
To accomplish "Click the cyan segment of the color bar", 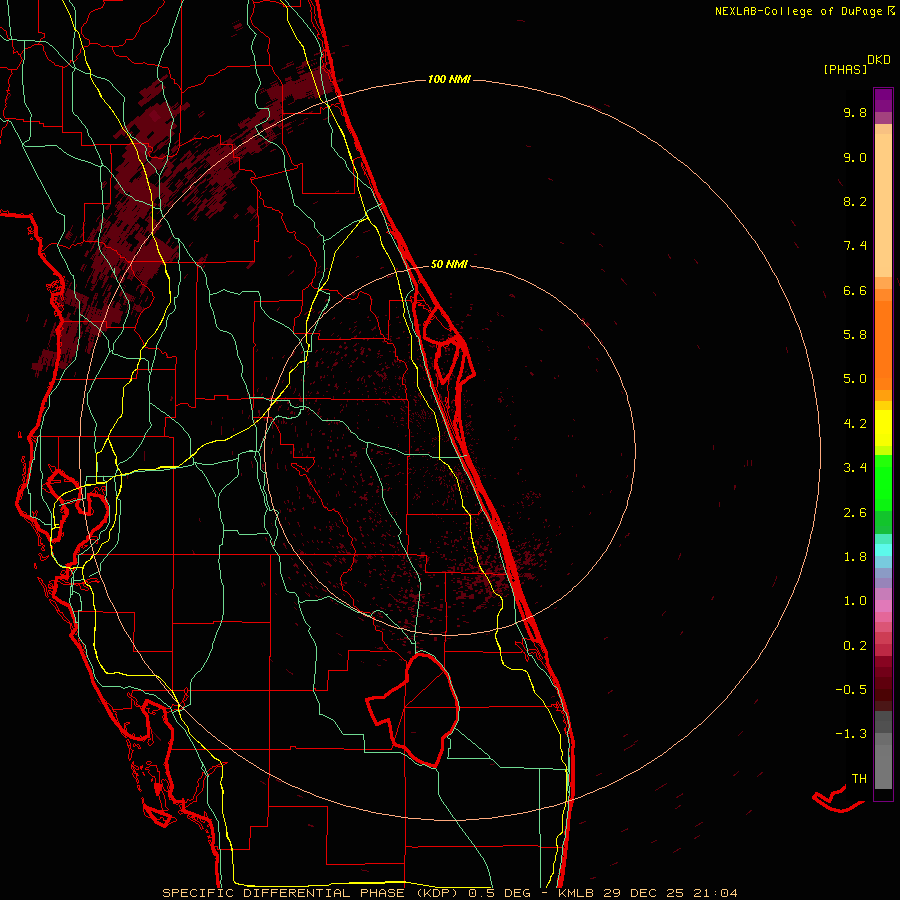I will click(883, 550).
